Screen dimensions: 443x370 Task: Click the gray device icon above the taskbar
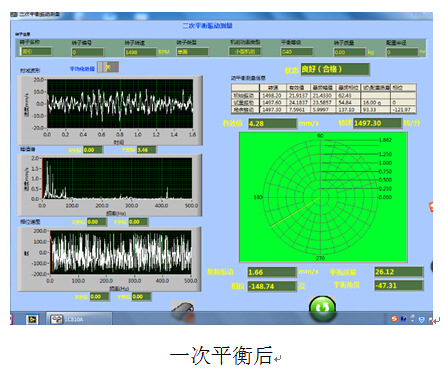182,309
